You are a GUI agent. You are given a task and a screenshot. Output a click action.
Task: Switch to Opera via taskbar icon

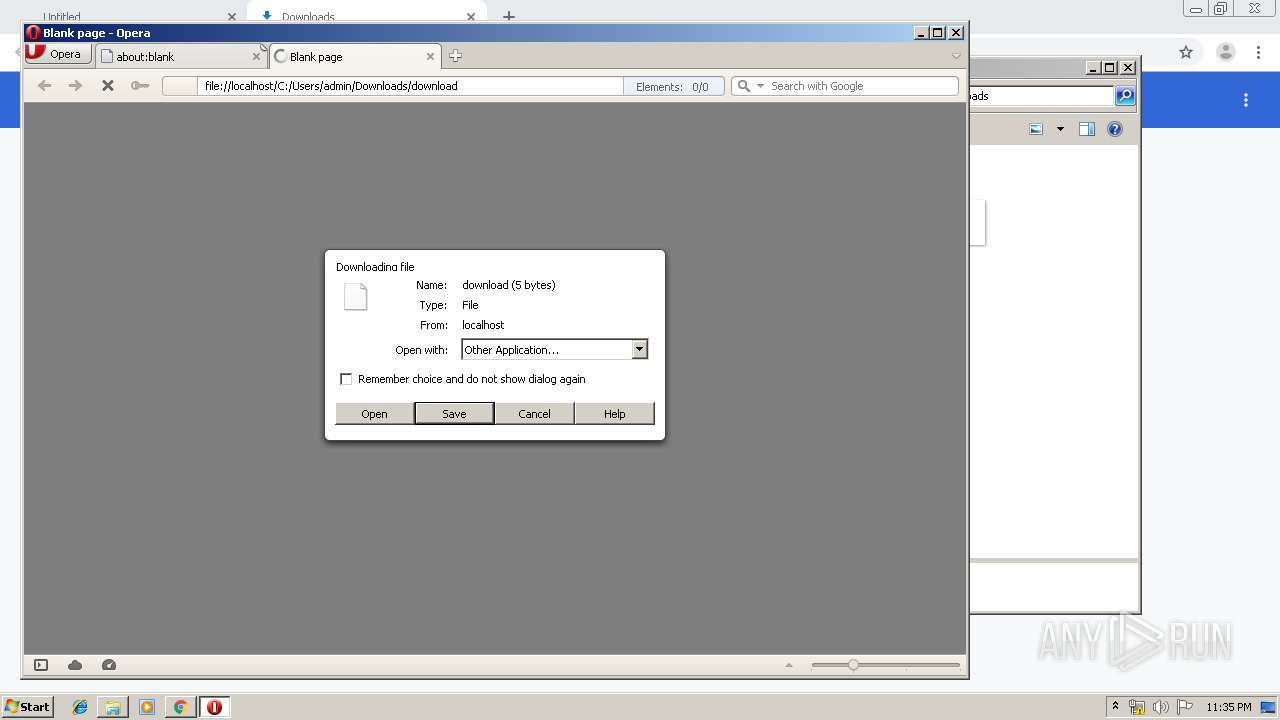click(214, 707)
